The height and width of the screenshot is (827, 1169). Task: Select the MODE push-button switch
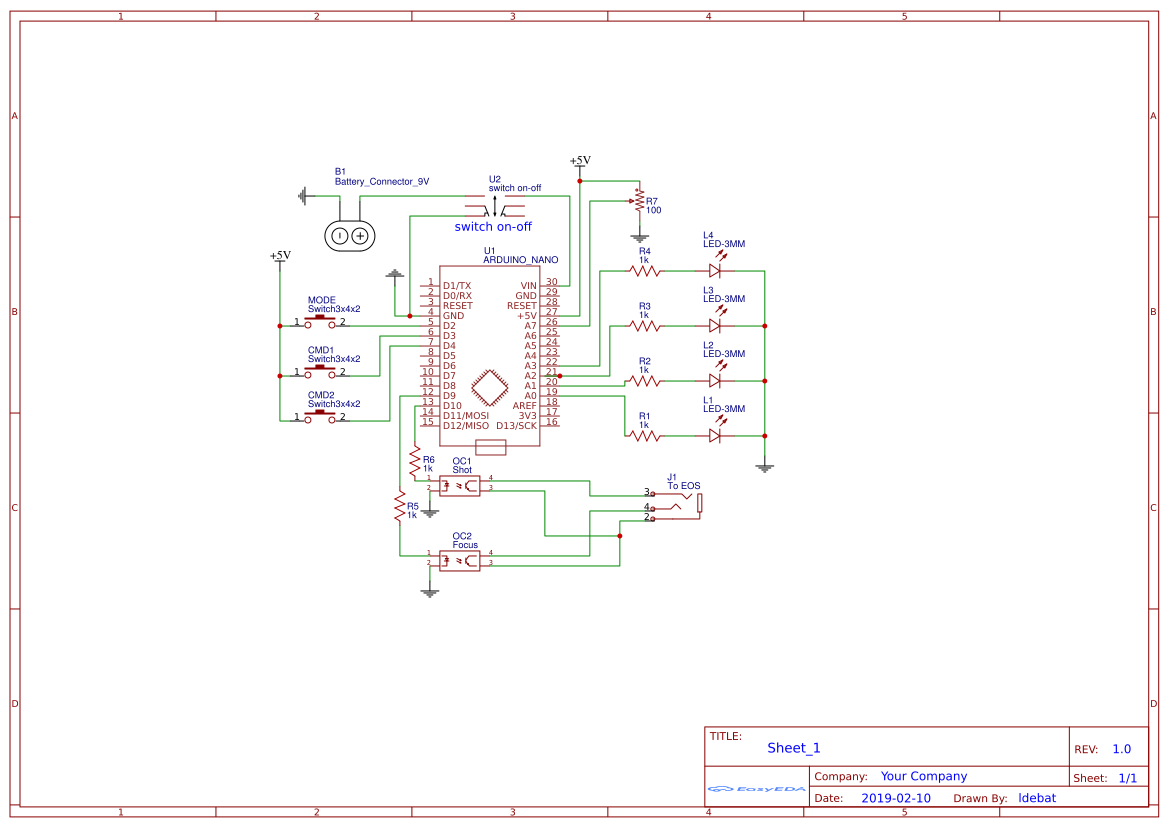pyautogui.click(x=320, y=322)
